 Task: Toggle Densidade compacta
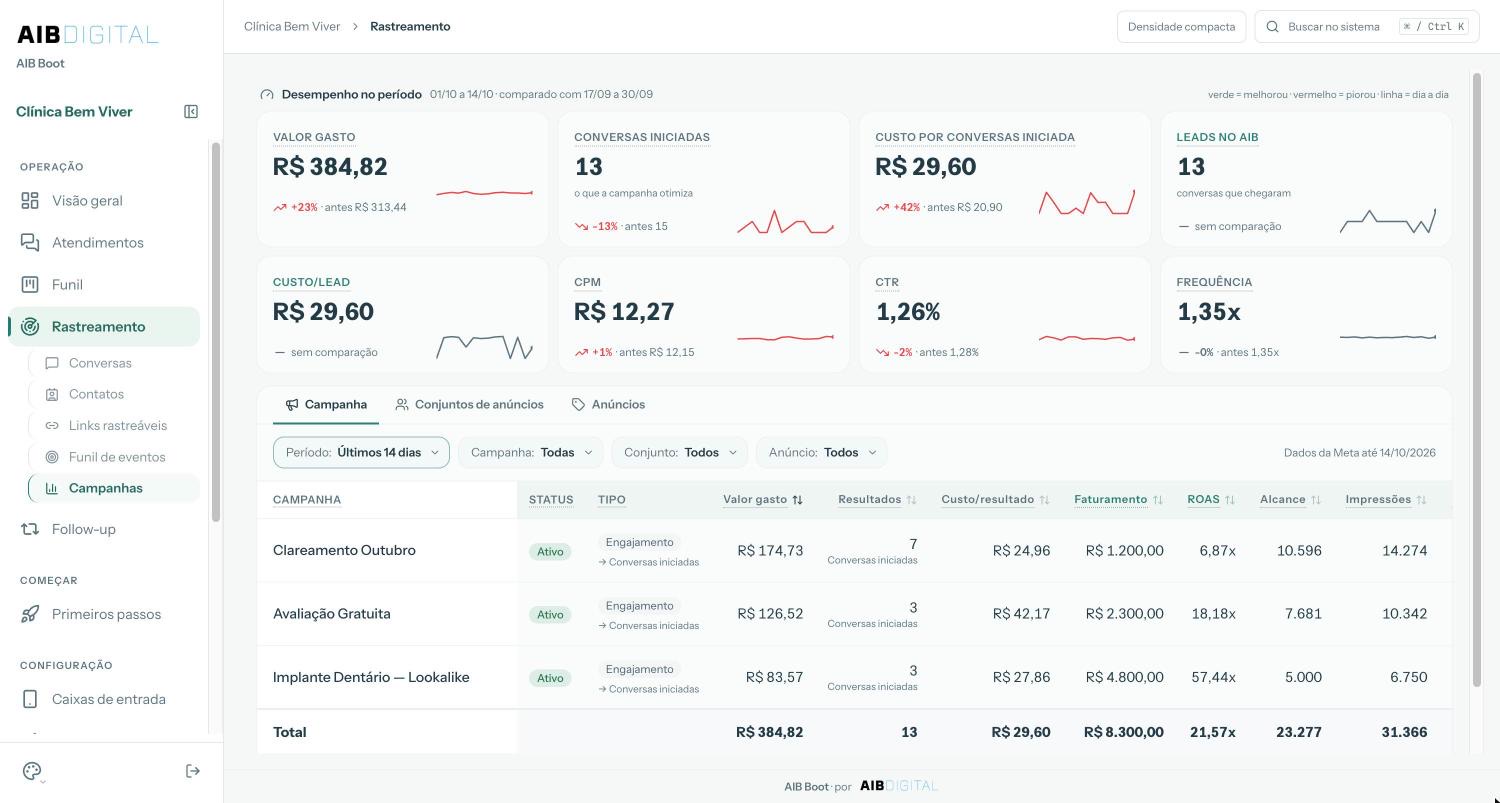click(1181, 27)
